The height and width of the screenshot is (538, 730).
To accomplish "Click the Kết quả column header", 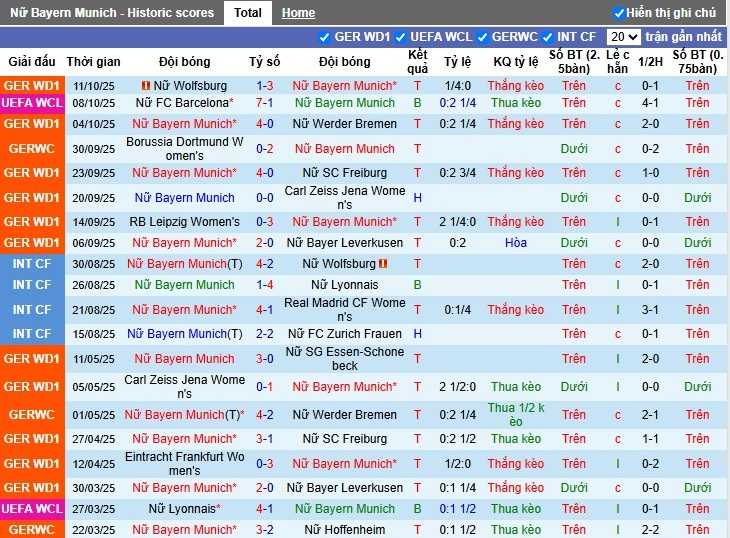I will (x=417, y=61).
